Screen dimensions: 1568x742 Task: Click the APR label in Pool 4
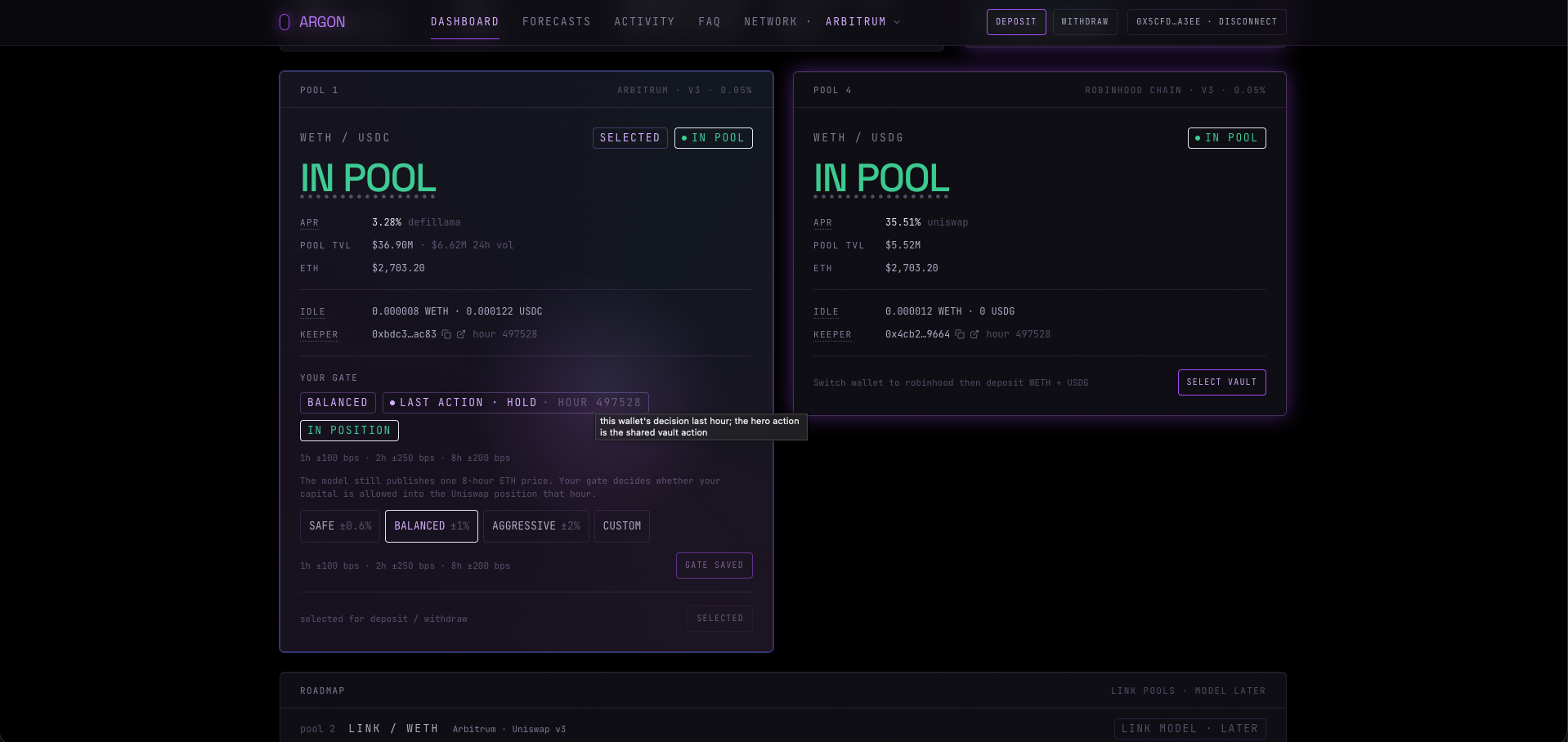tap(822, 222)
